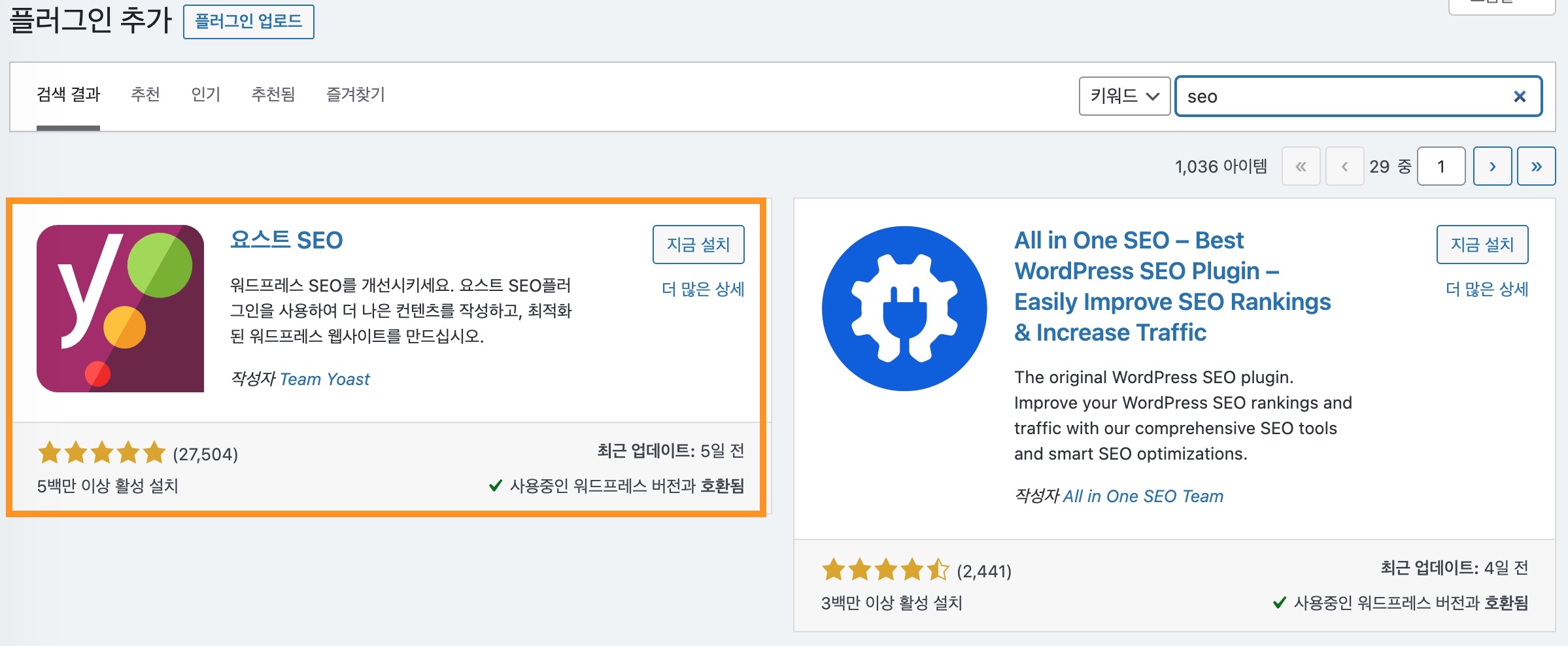Image resolution: width=1568 pixels, height=646 pixels.
Task: Click the five-star rating of 요스트 SEO
Action: (x=102, y=451)
